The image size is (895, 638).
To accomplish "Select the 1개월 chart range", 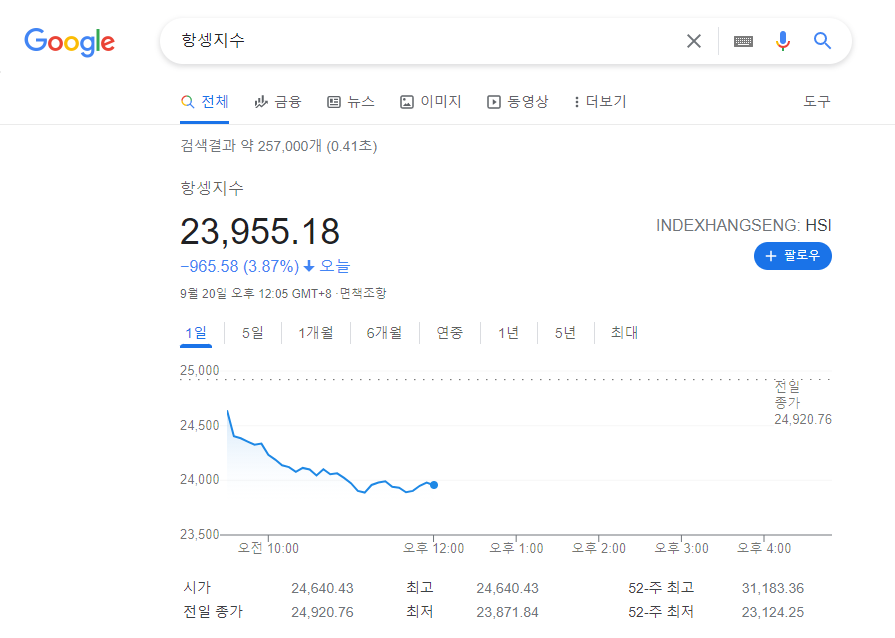I will pyautogui.click(x=315, y=333).
